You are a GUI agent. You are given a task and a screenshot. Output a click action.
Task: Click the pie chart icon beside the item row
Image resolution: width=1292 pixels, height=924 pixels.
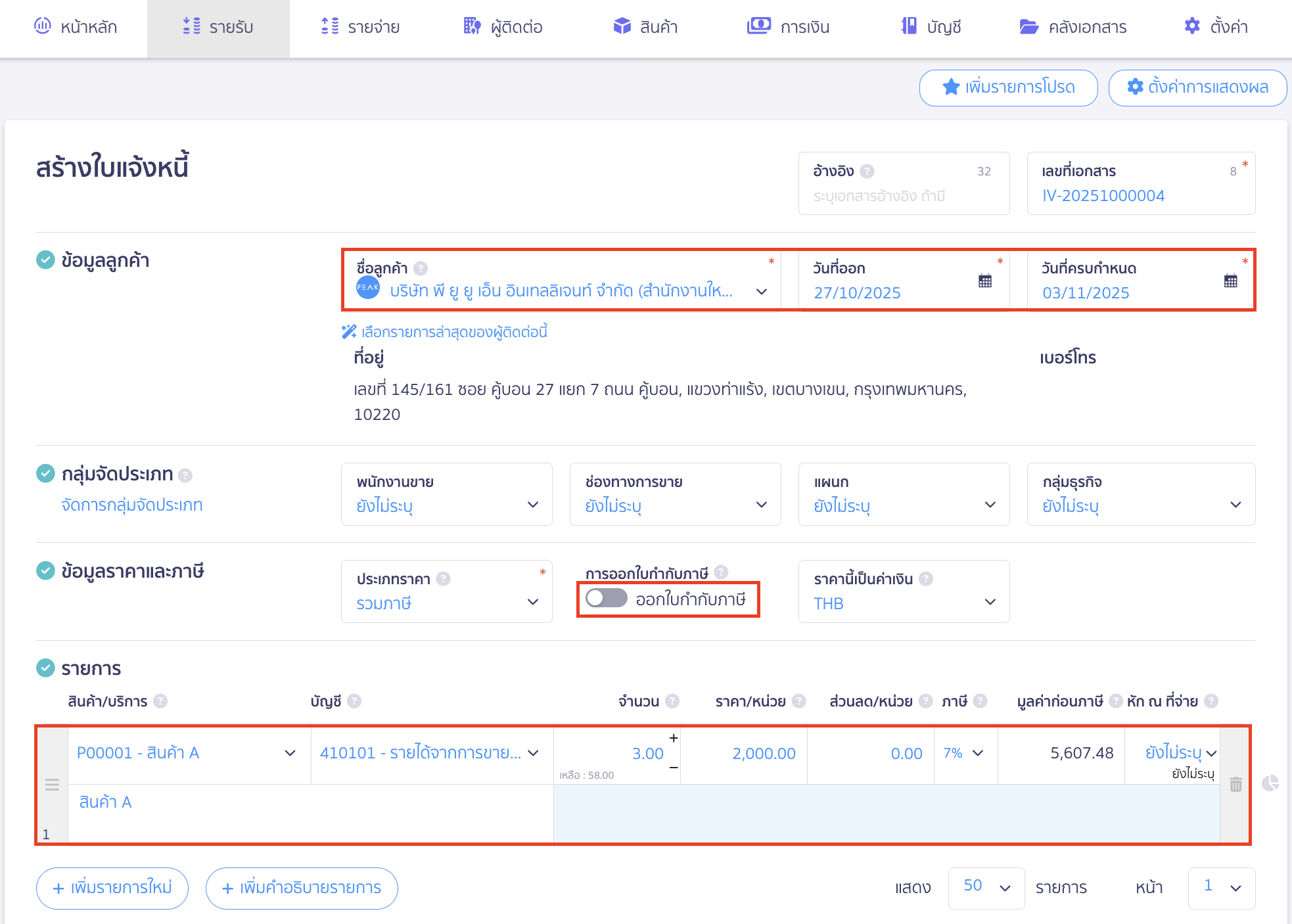(1270, 783)
